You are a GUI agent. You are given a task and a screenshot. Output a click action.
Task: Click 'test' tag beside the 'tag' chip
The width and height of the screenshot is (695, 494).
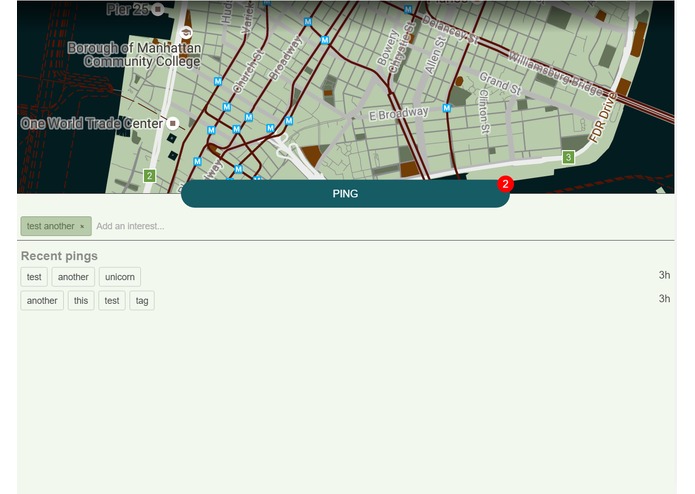point(112,300)
